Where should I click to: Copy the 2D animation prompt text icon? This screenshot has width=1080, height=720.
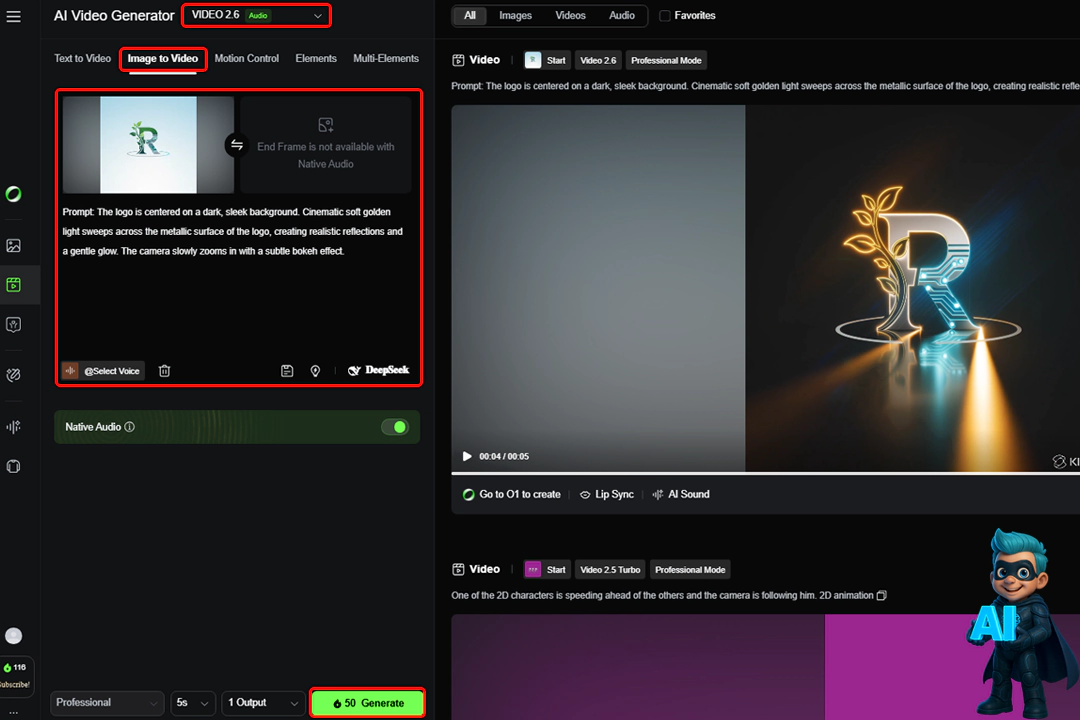882,596
